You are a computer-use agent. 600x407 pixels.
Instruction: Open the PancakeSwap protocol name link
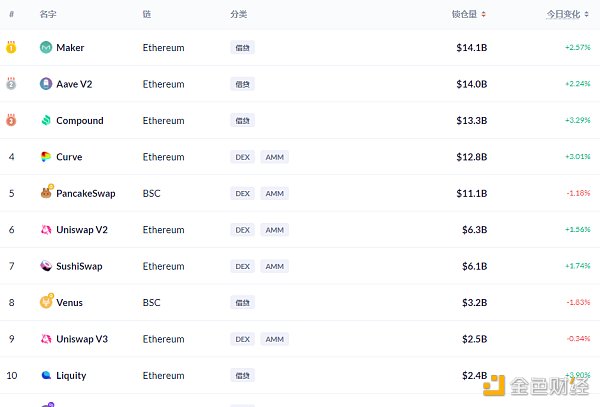point(85,193)
